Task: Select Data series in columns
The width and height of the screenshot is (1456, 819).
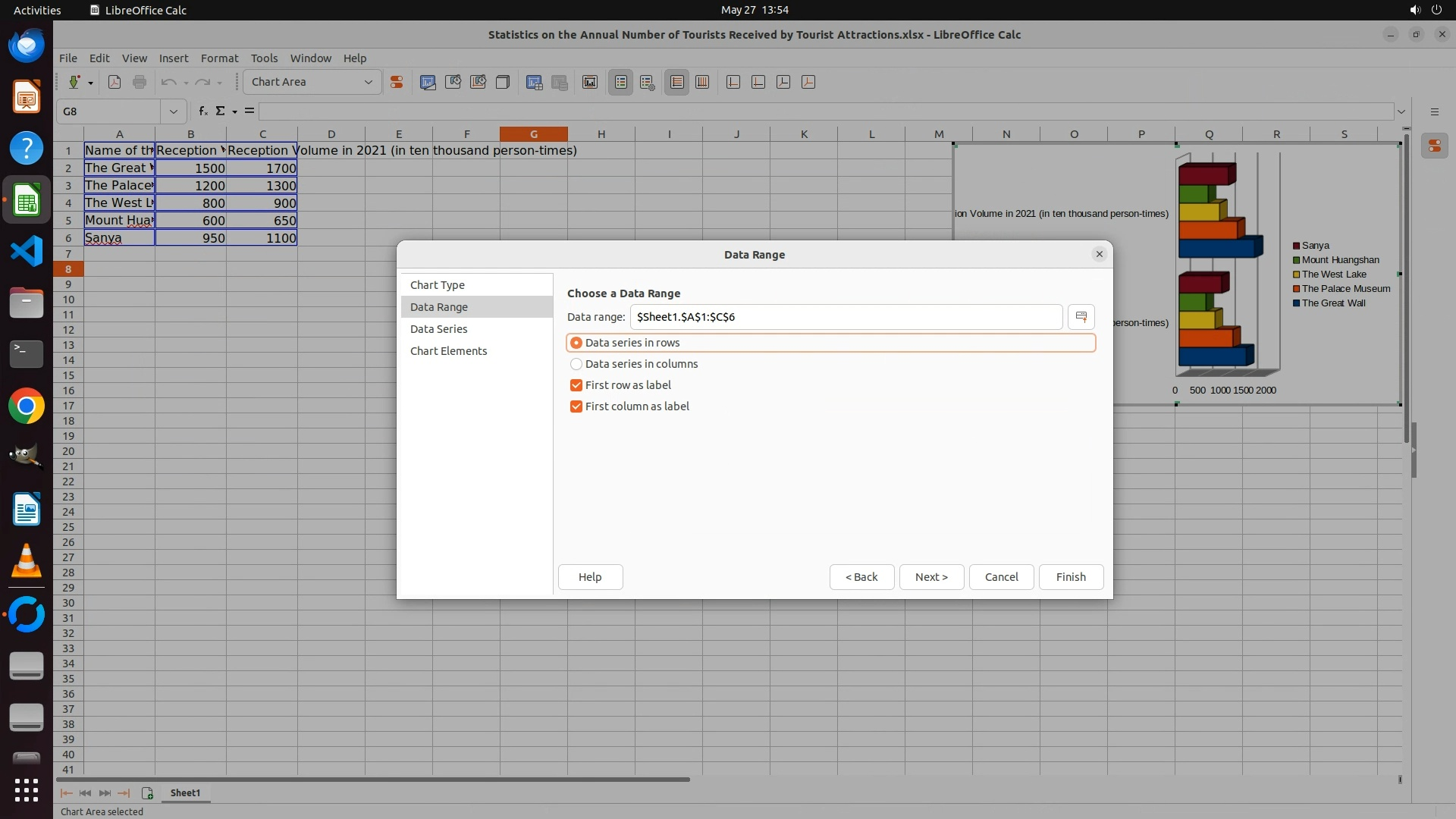Action: pyautogui.click(x=576, y=364)
